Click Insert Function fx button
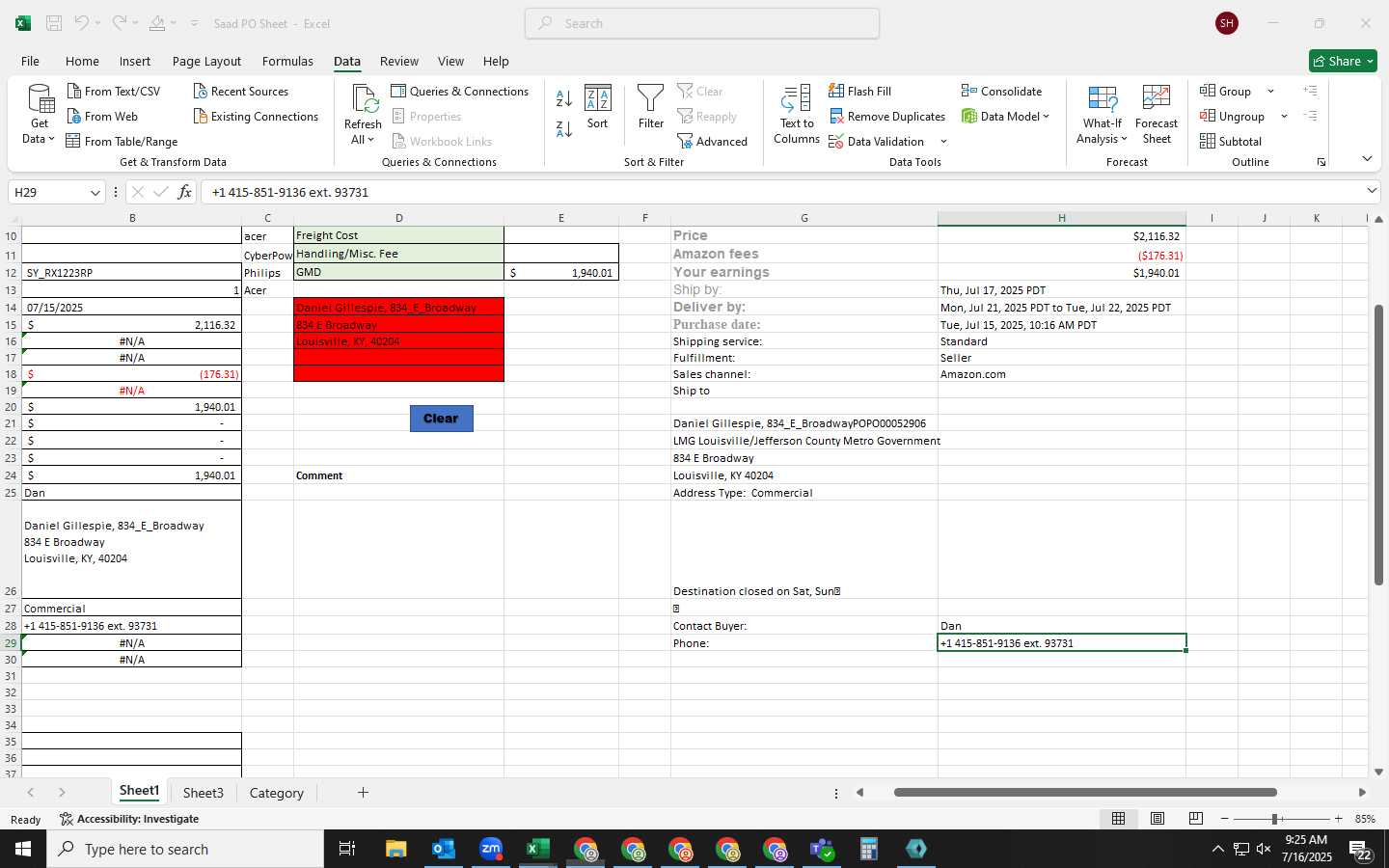This screenshot has width=1389, height=868. pos(184,192)
